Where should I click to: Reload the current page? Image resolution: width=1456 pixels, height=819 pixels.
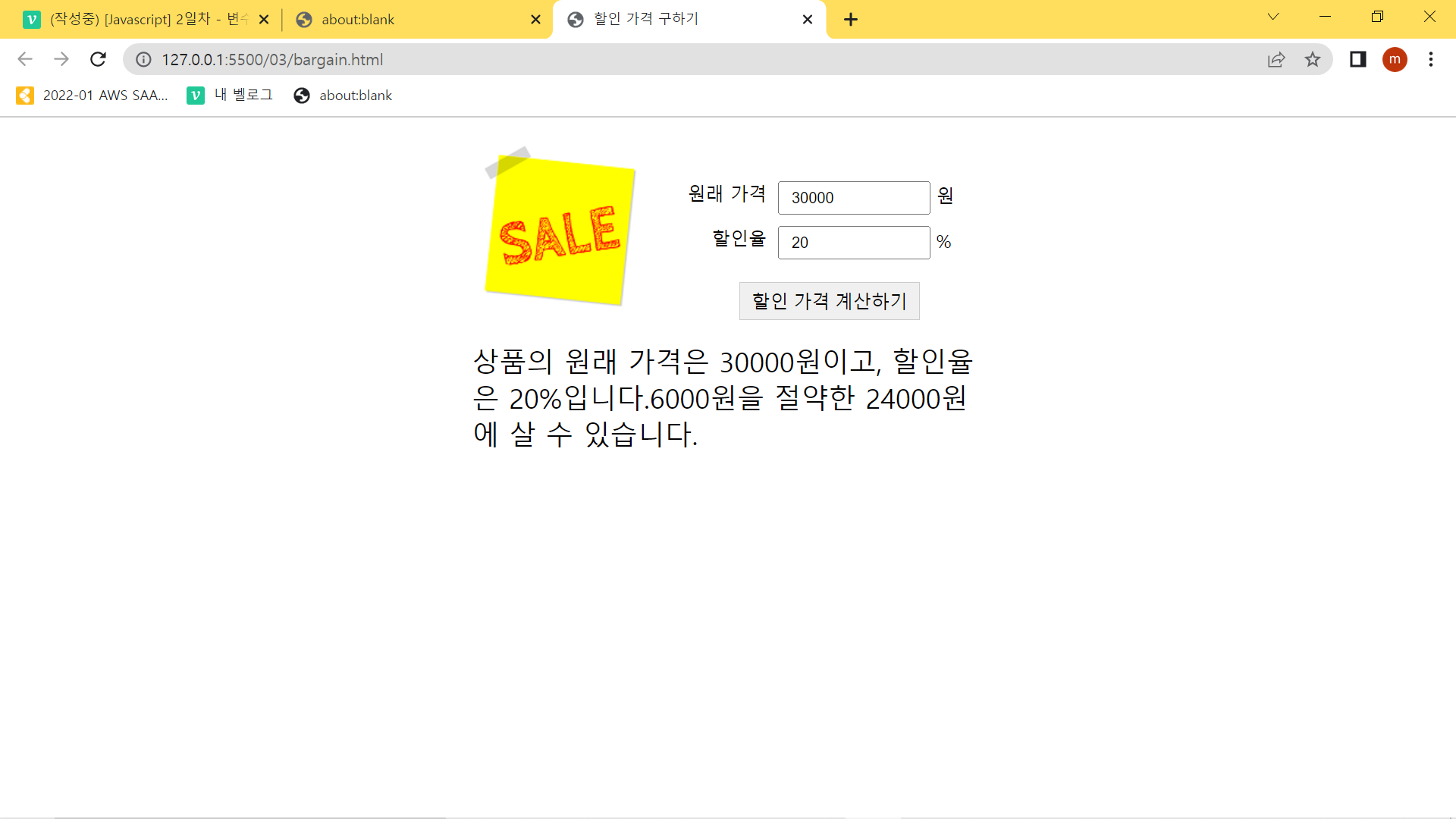[98, 59]
